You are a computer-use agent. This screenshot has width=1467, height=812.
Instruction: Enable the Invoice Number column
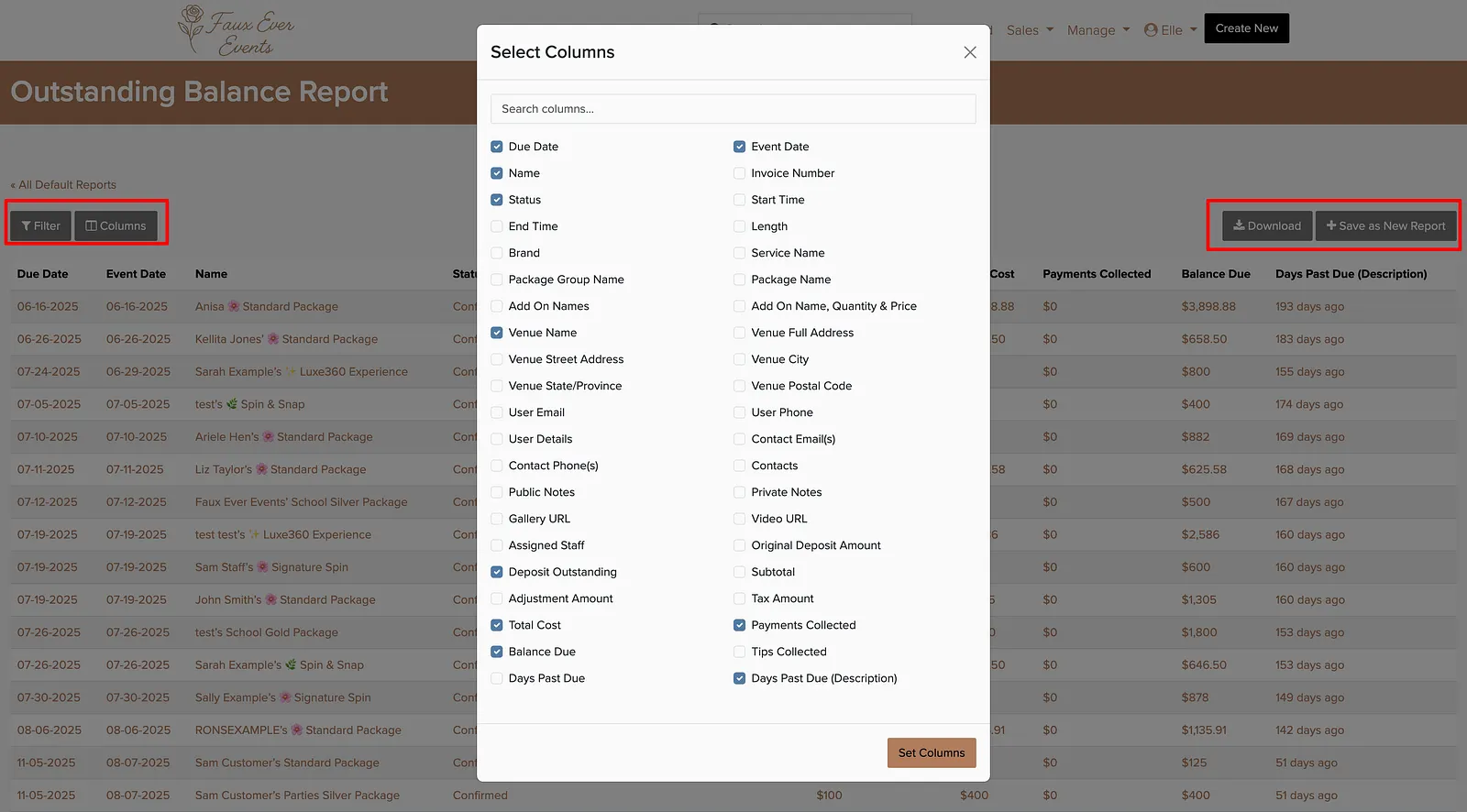(x=739, y=173)
